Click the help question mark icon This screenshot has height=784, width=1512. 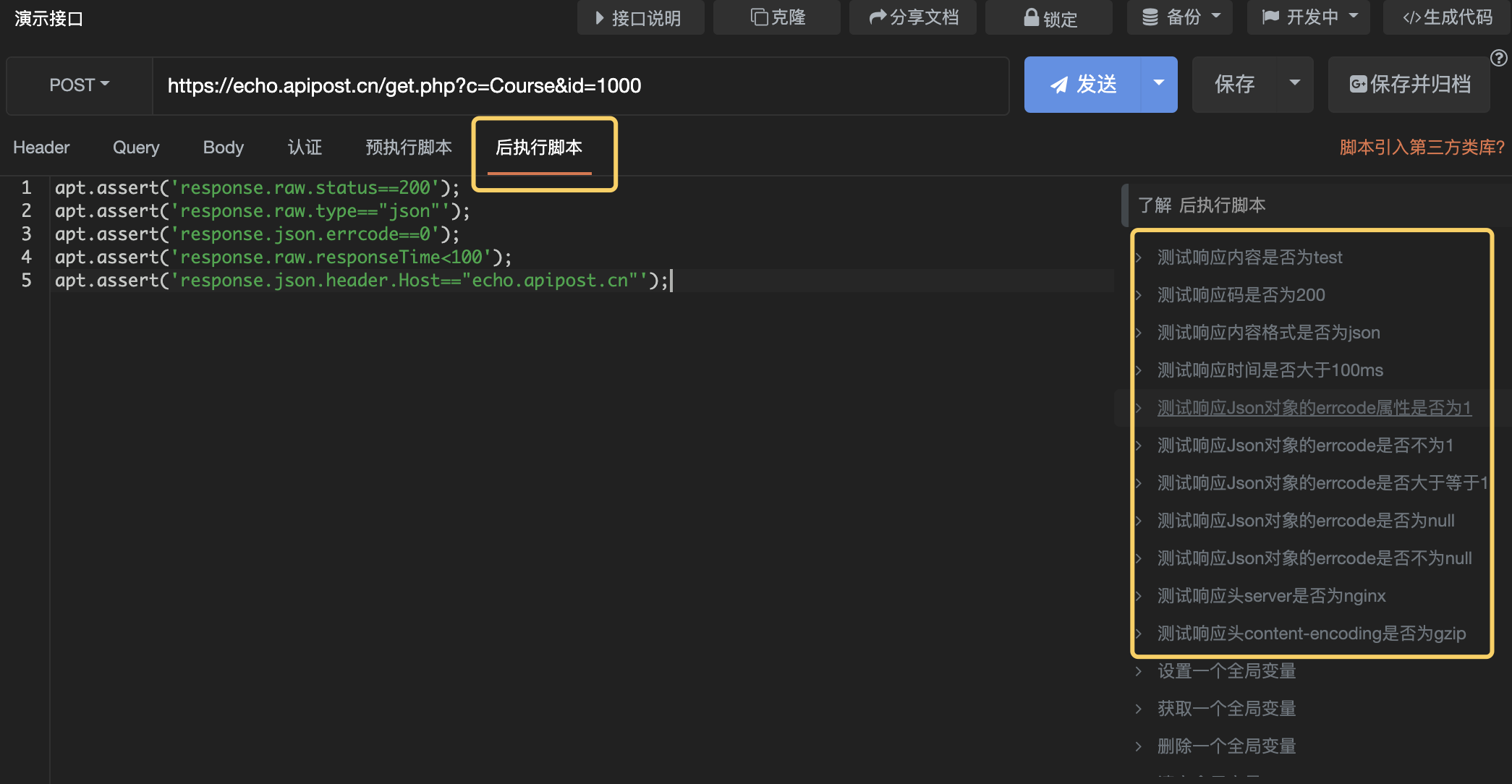1499,58
